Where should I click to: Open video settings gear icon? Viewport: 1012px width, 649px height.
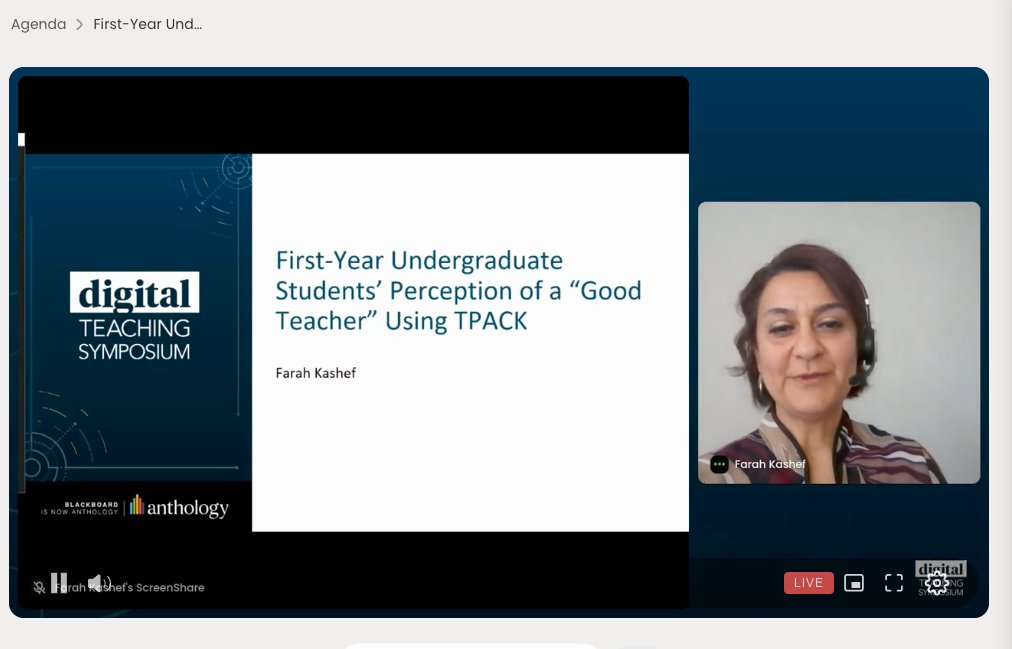pyautogui.click(x=937, y=583)
